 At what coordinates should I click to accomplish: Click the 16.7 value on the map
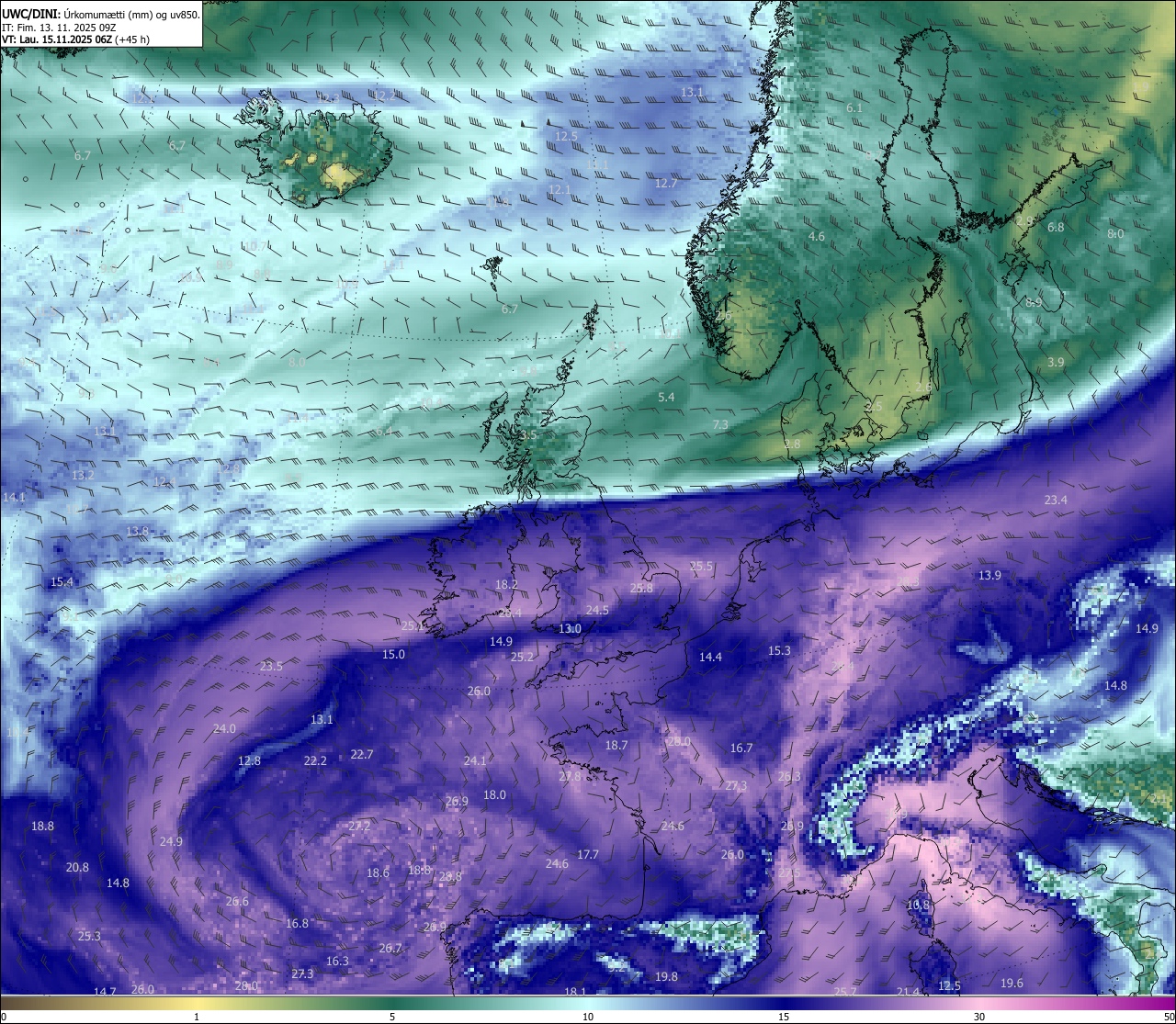(x=741, y=748)
